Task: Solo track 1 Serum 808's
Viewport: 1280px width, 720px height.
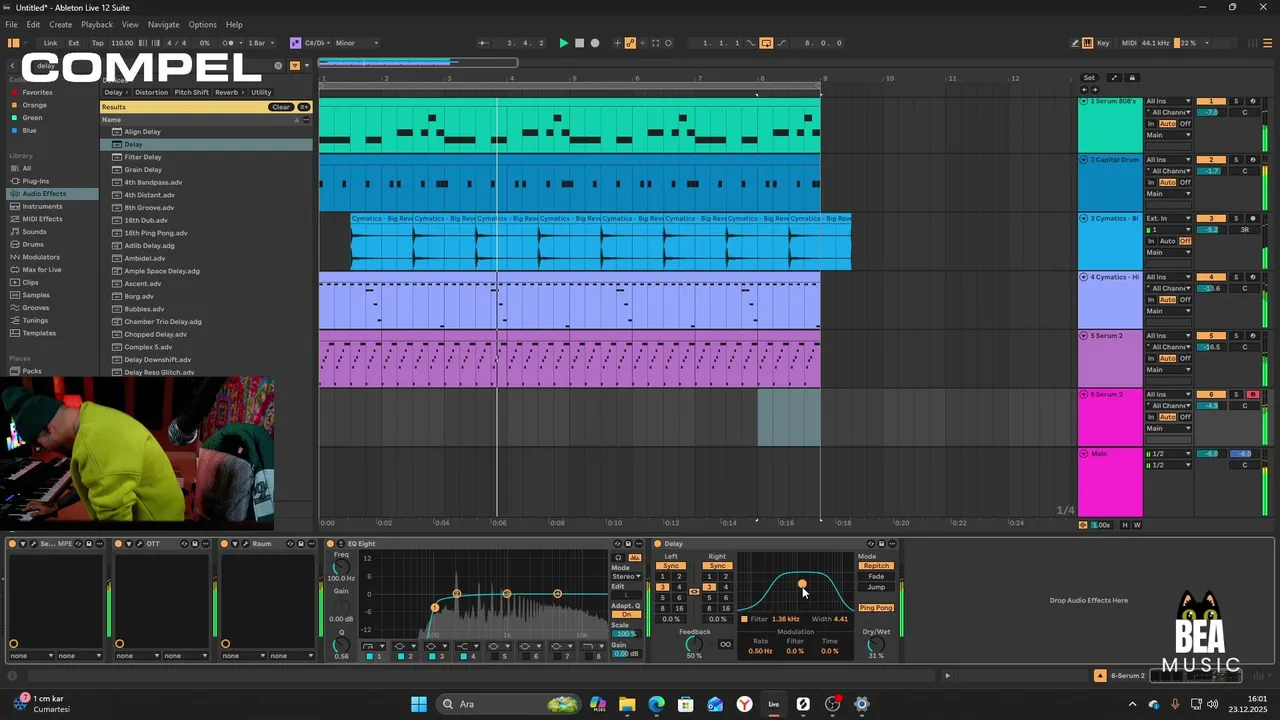Action: pyautogui.click(x=1236, y=101)
